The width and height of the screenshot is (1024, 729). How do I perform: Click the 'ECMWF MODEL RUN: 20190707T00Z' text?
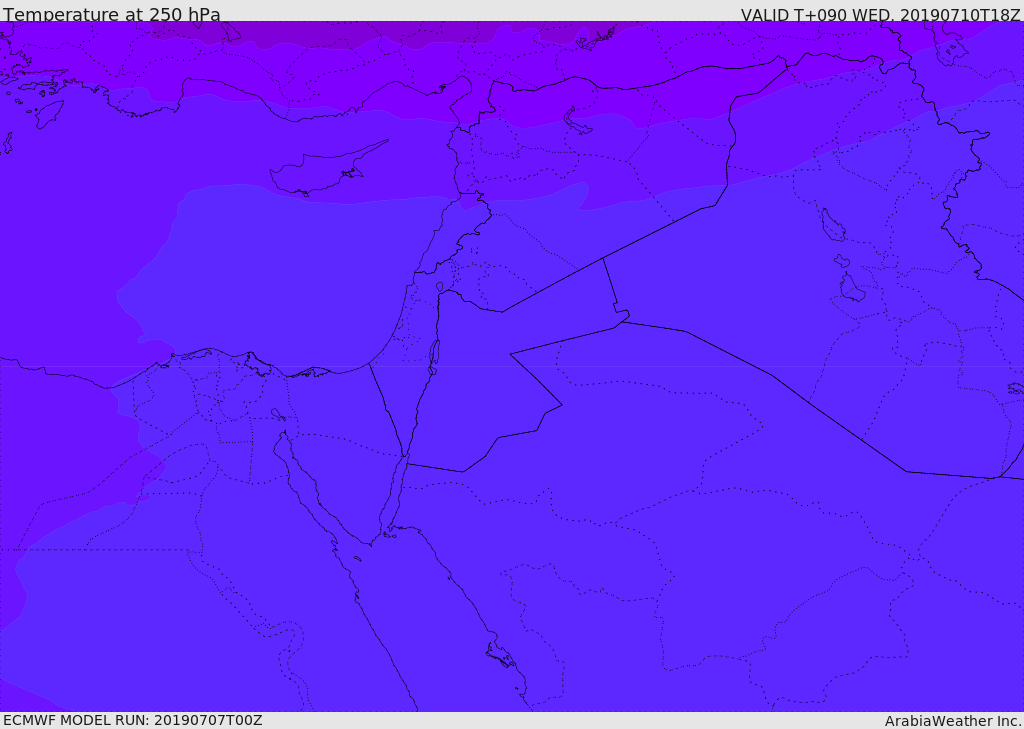(x=133, y=720)
